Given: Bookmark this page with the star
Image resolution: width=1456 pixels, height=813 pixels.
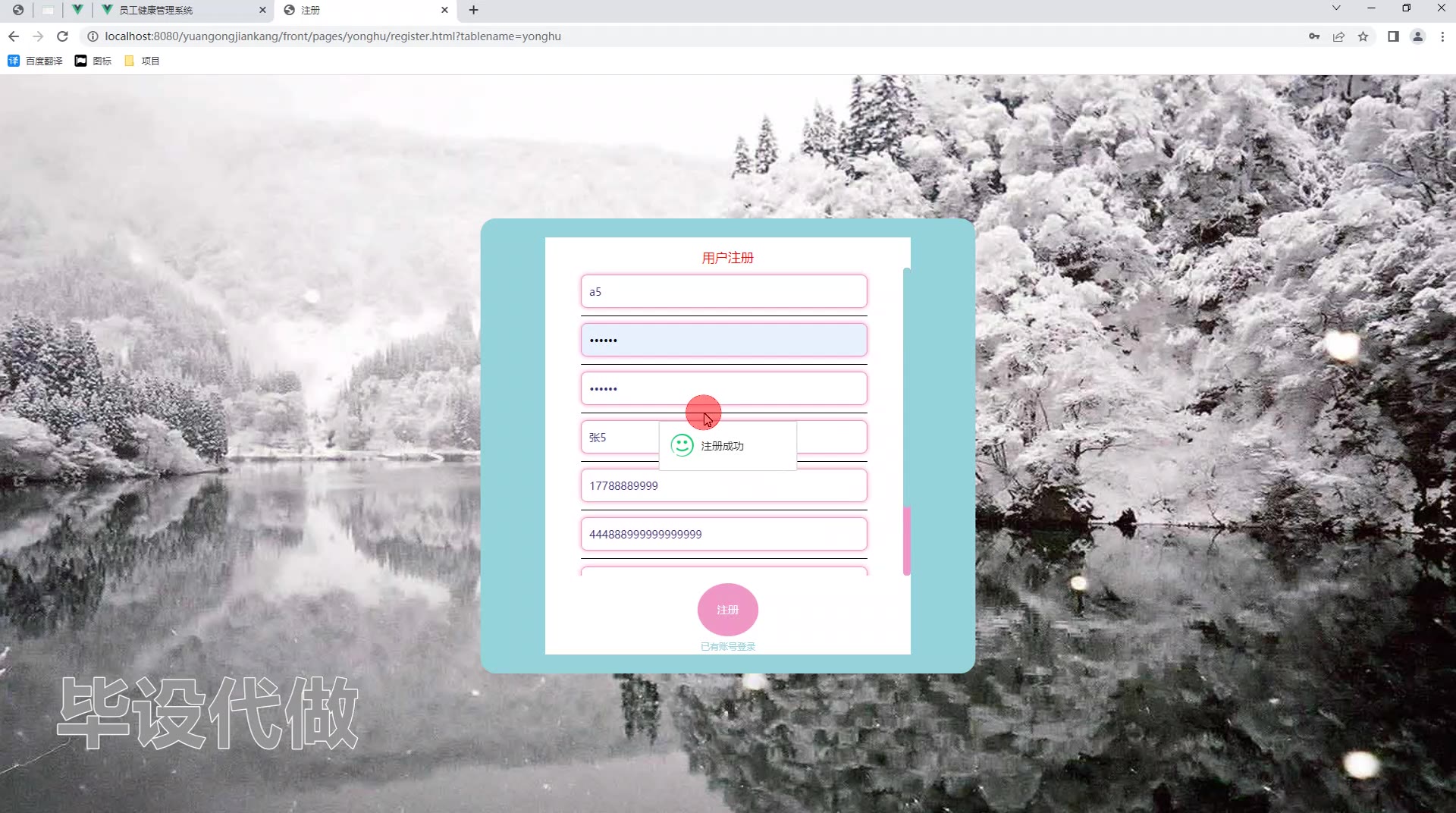Looking at the screenshot, I should pos(1363,36).
